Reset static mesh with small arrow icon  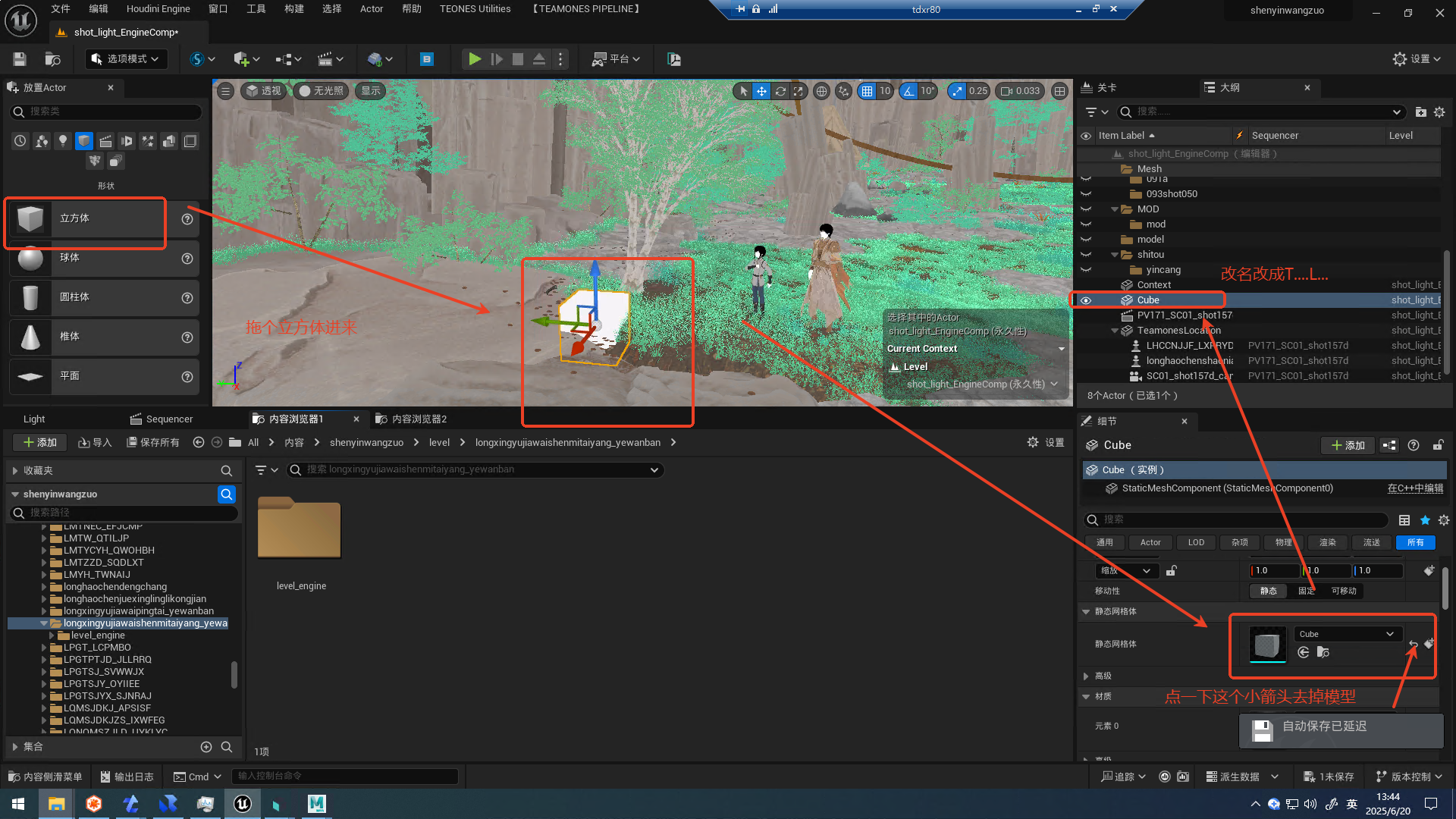pos(1413,644)
